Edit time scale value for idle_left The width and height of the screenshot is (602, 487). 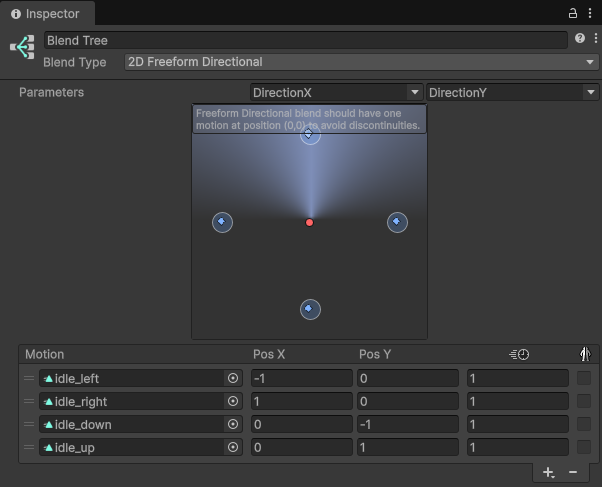tap(518, 378)
